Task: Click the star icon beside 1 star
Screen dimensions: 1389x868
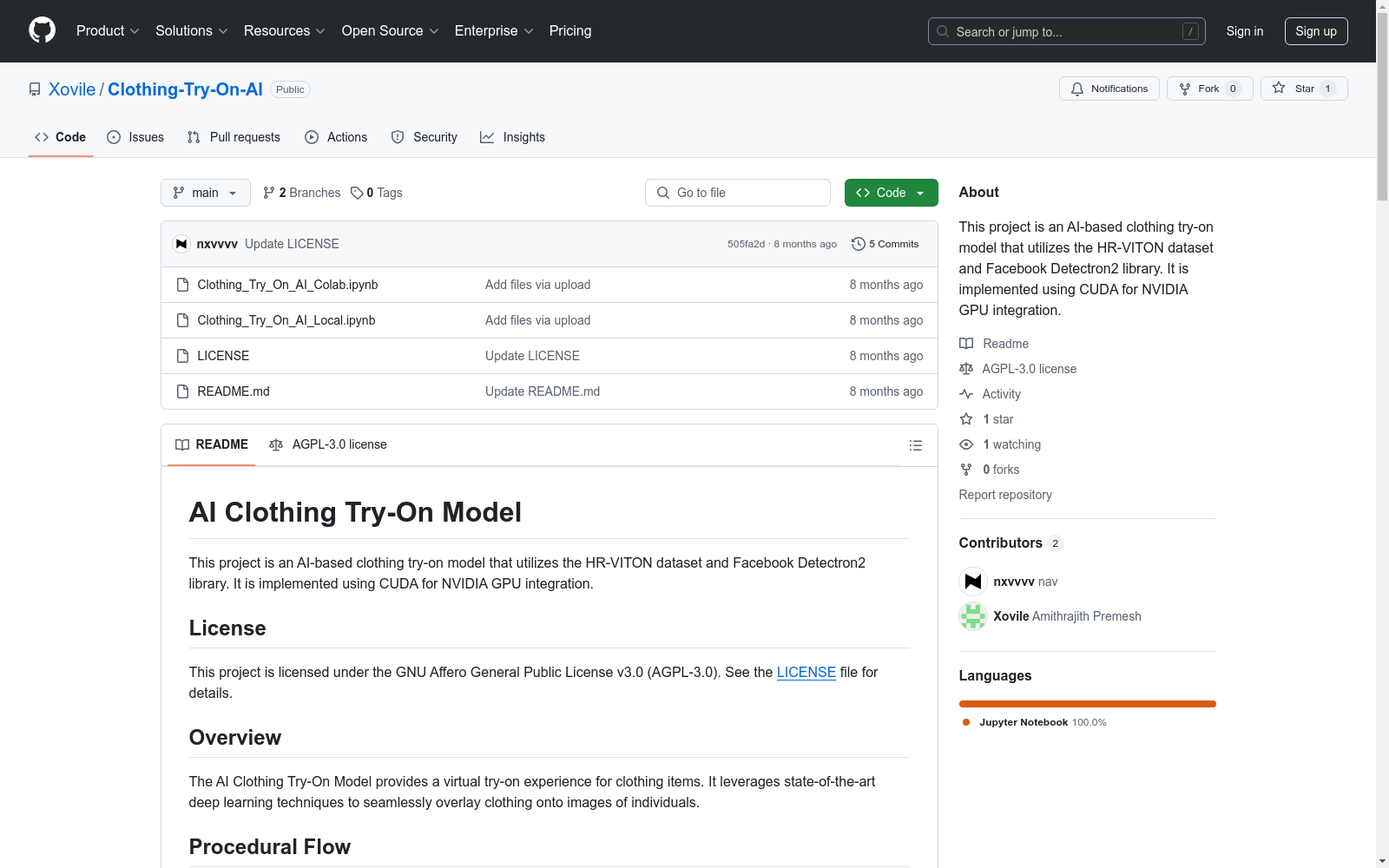Action: click(x=966, y=419)
